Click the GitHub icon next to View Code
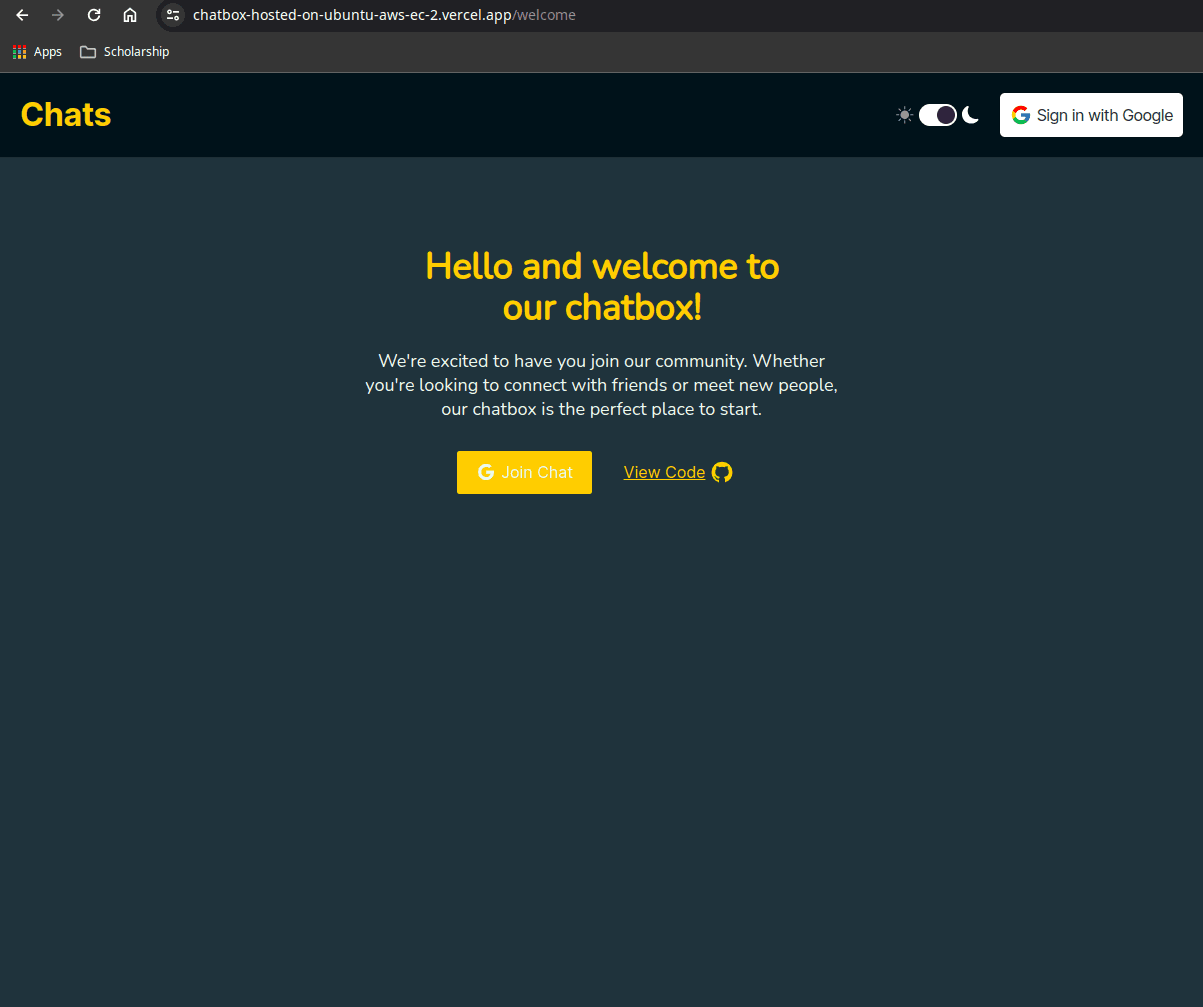Viewport: 1203px width, 1007px height. 722,471
